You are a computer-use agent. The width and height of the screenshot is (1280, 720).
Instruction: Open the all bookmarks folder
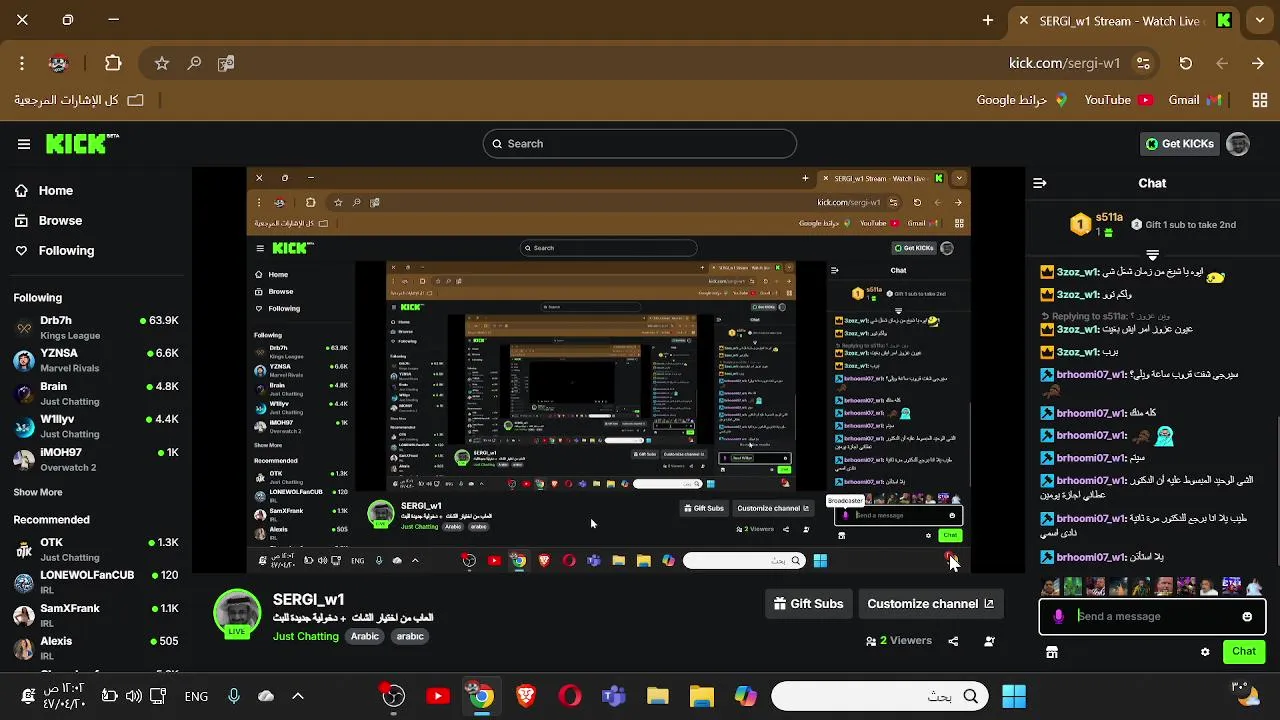[79, 100]
